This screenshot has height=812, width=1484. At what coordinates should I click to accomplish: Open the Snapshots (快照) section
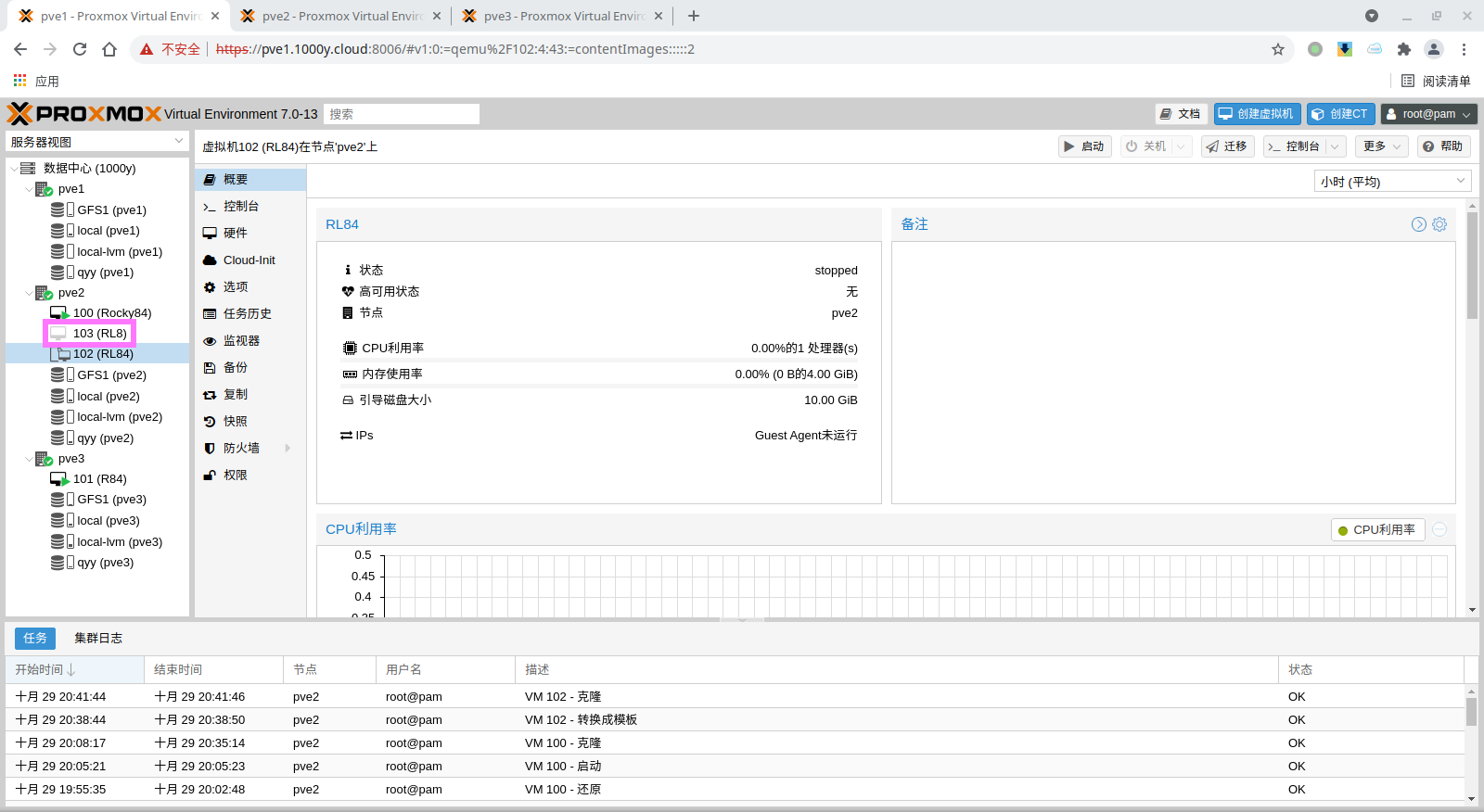tap(236, 421)
